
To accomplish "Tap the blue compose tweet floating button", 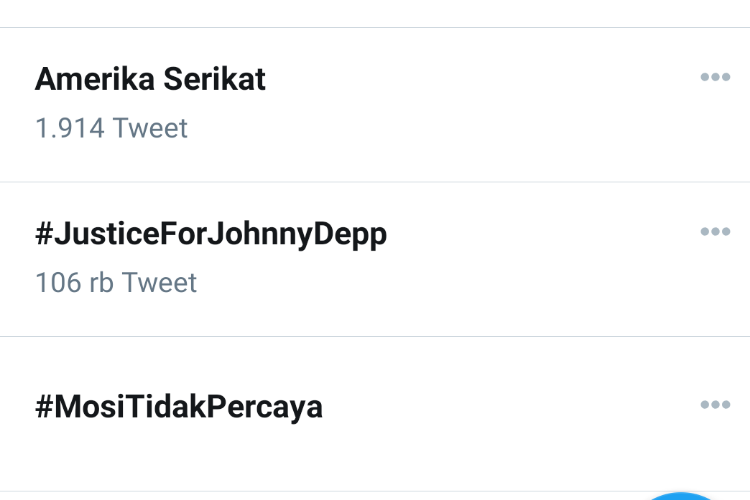I will [x=681, y=496].
